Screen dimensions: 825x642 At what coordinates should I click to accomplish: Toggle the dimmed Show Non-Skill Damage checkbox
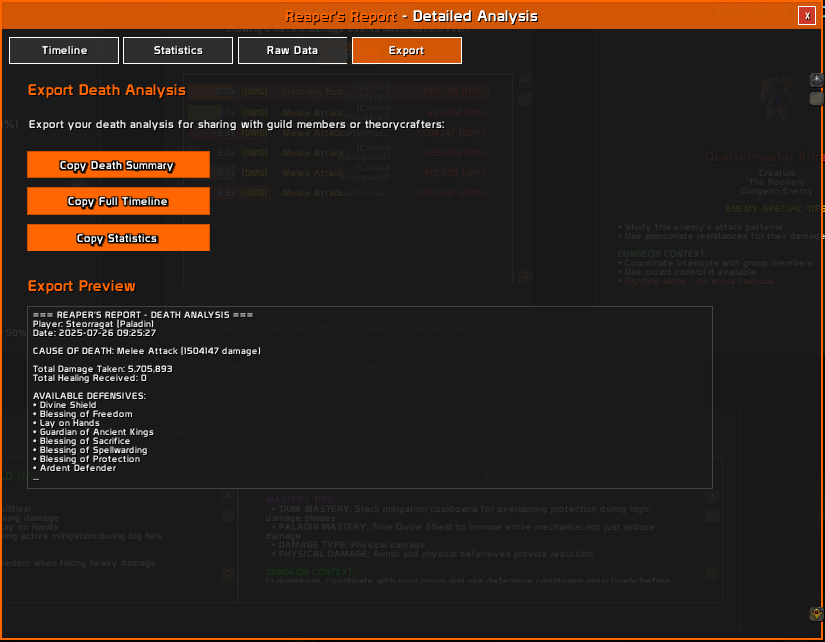pos(339,366)
